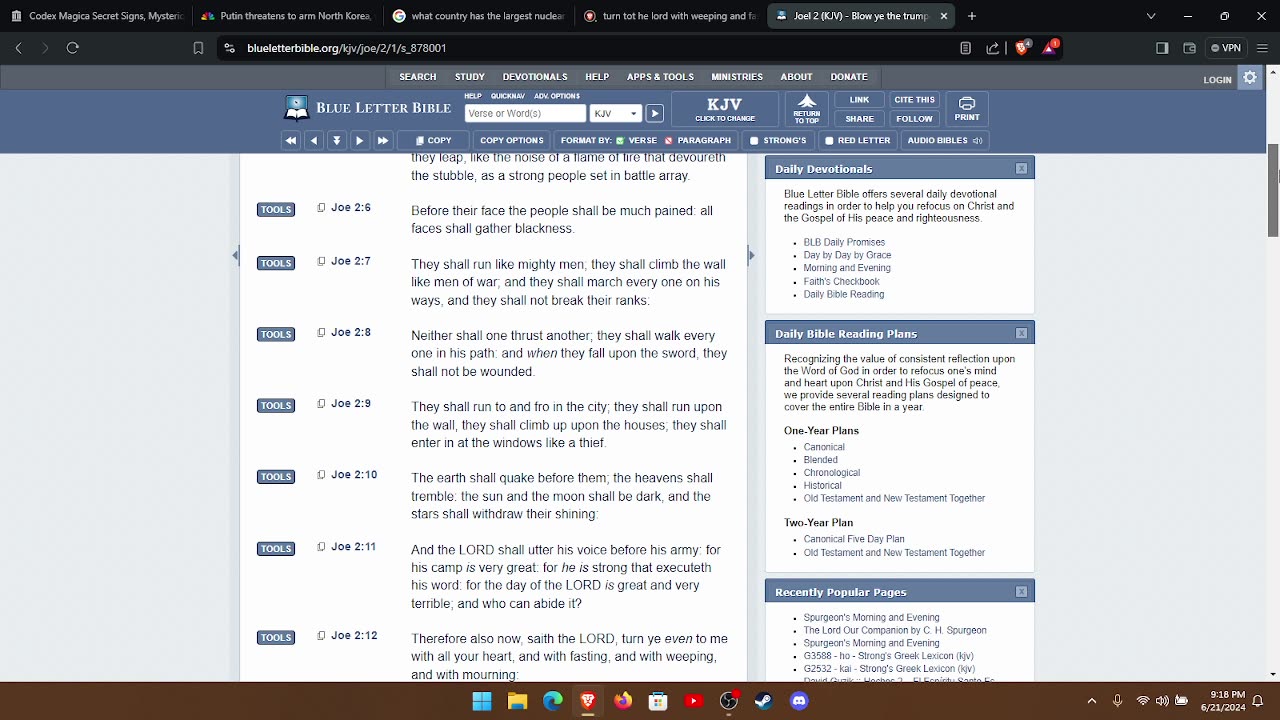Click copy icon beside Joe 2:11

(x=321, y=547)
